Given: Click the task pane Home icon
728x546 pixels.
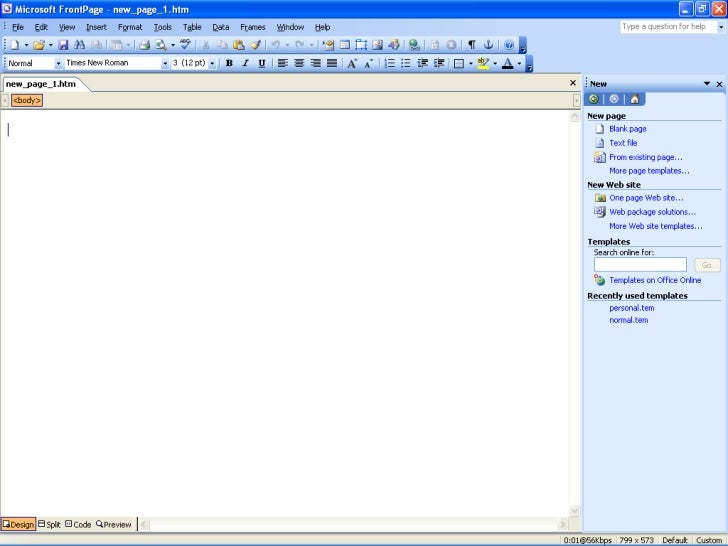Looking at the screenshot, I should (635, 99).
